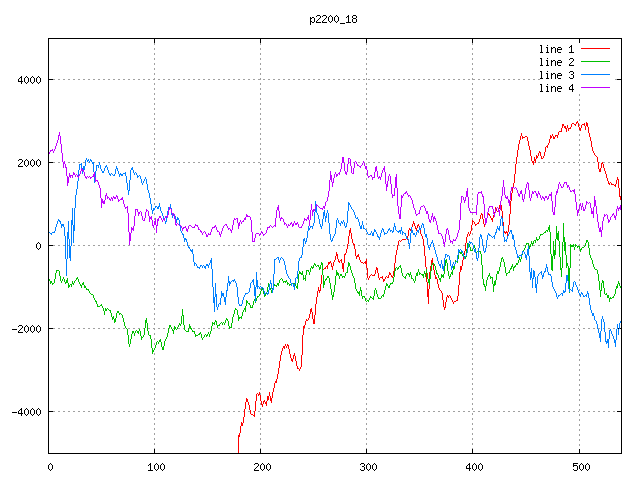Click the 'line 1' legend label
The height and width of the screenshot is (480, 640).
click(x=556, y=49)
